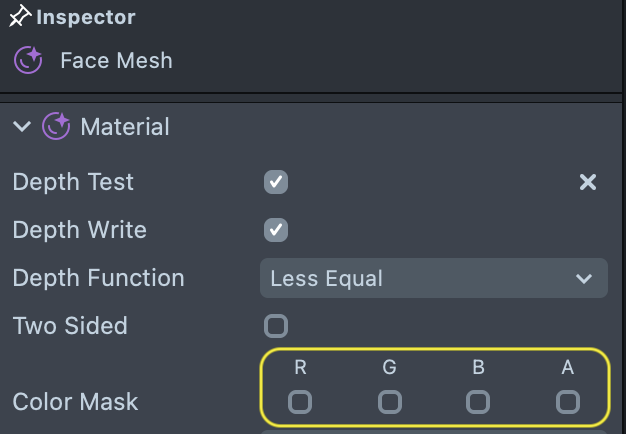626x434 pixels.
Task: Click the Depth Function property label
Action: pos(98,278)
